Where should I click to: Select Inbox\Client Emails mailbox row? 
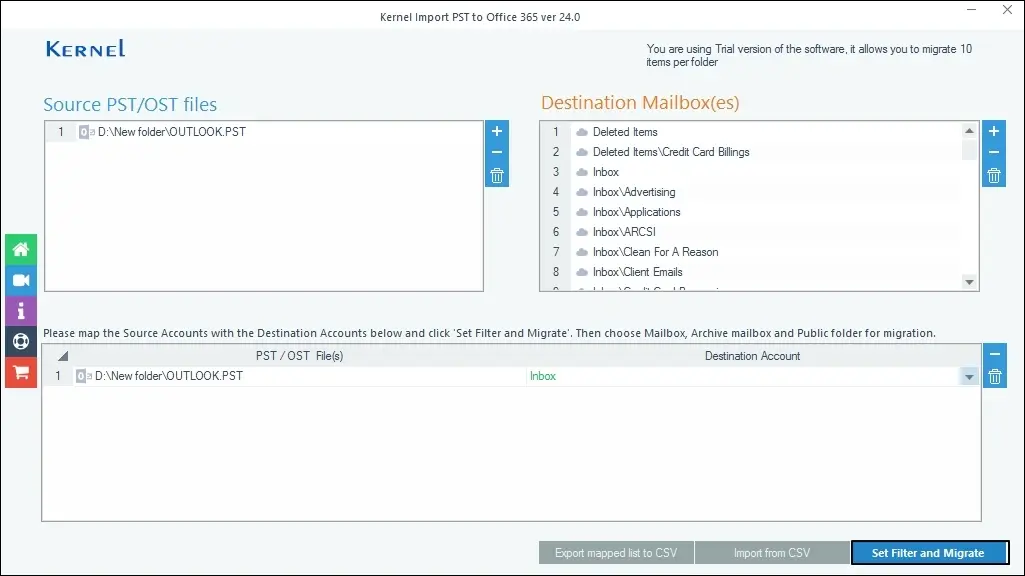click(752, 272)
